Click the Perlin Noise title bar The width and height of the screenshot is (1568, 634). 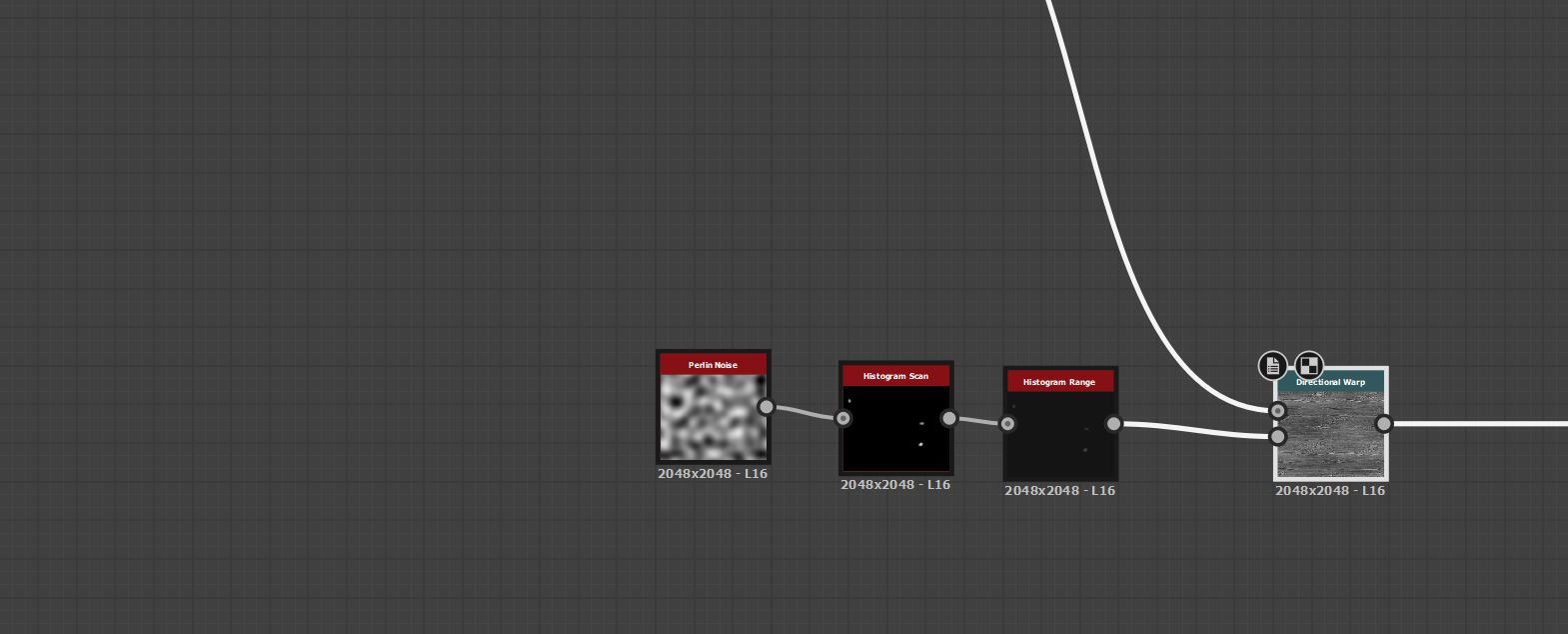tap(714, 364)
